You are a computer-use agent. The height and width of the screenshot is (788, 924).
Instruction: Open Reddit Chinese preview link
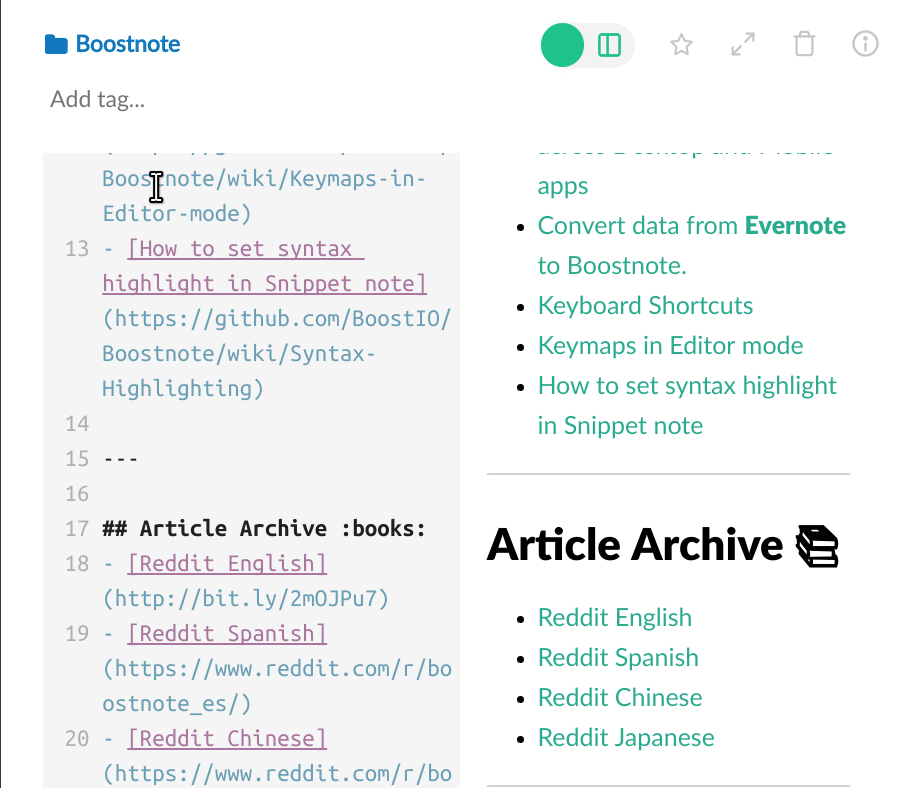coord(620,698)
